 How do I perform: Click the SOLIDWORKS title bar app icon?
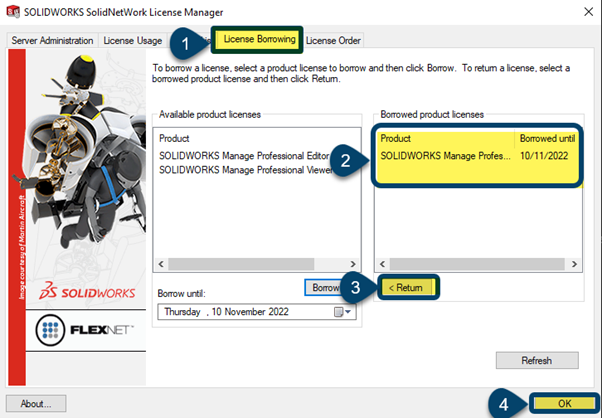tap(13, 12)
